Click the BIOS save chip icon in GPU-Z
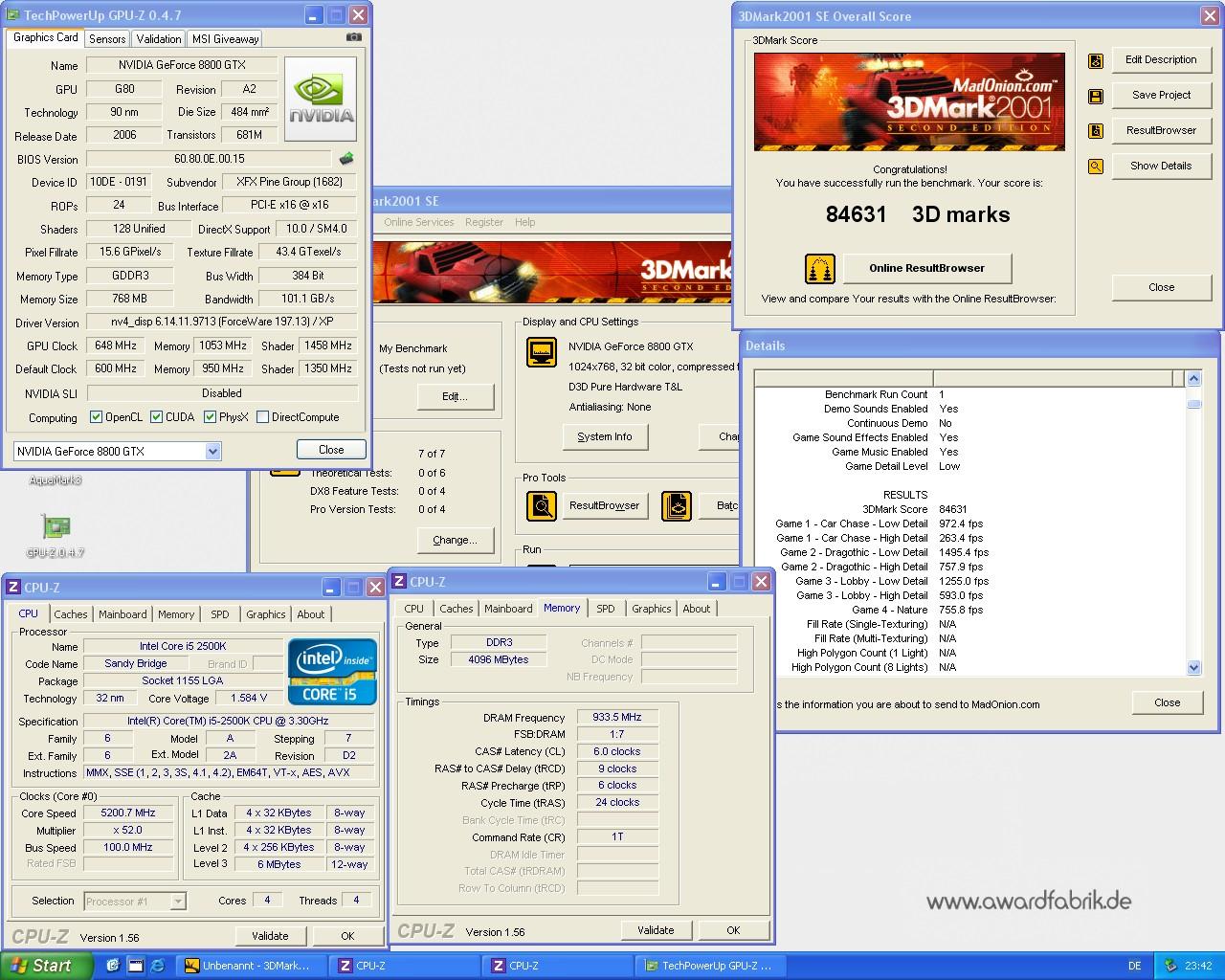 point(346,159)
